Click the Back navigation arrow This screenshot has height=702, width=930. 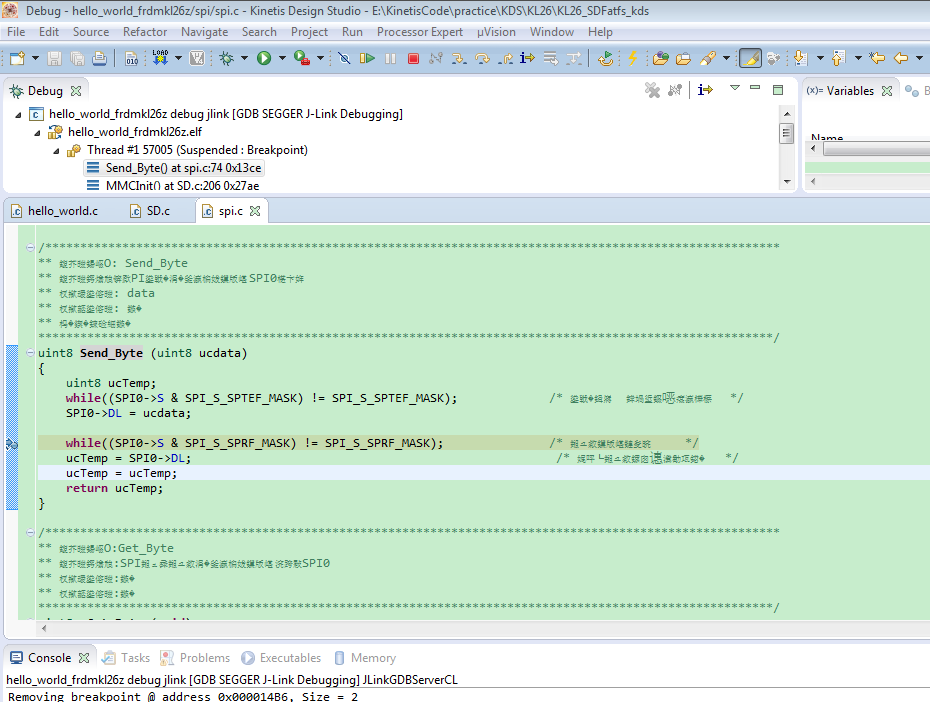(901, 58)
